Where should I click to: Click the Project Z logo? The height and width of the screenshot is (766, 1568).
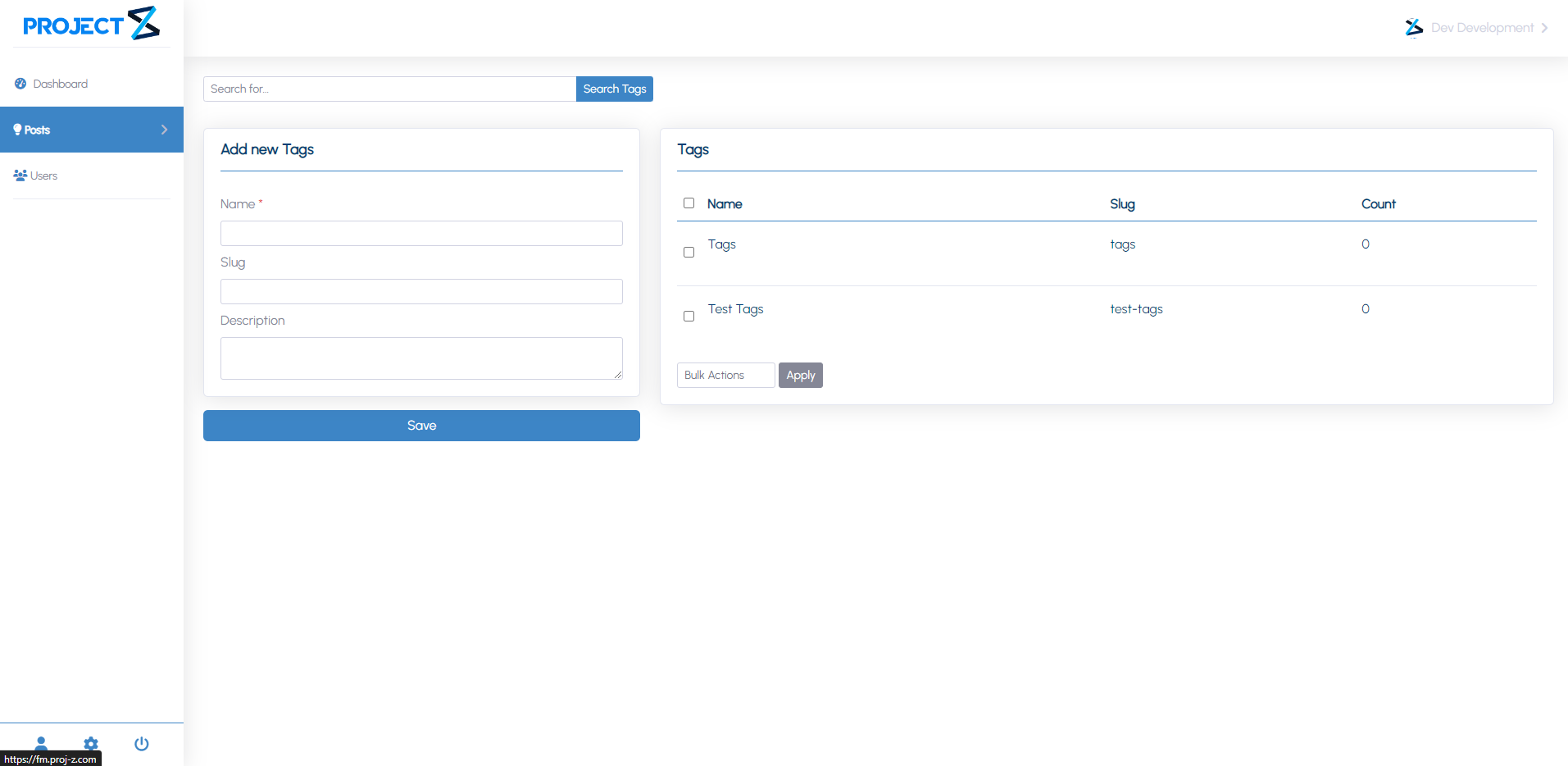coord(91,24)
